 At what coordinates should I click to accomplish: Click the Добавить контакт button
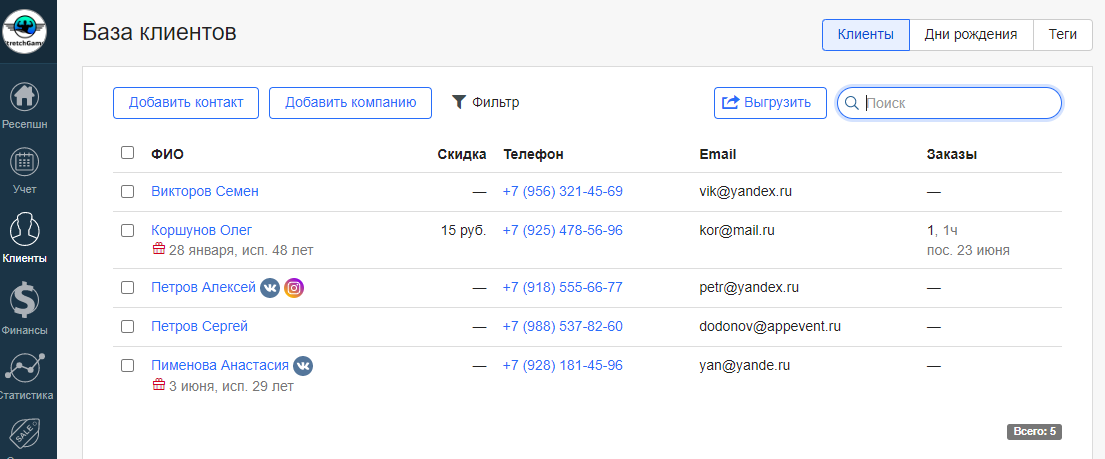tap(186, 102)
